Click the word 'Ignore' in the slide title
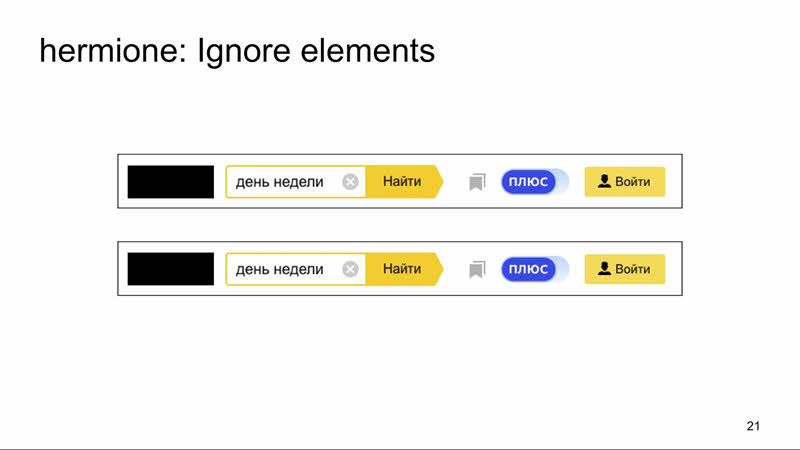 click(244, 53)
